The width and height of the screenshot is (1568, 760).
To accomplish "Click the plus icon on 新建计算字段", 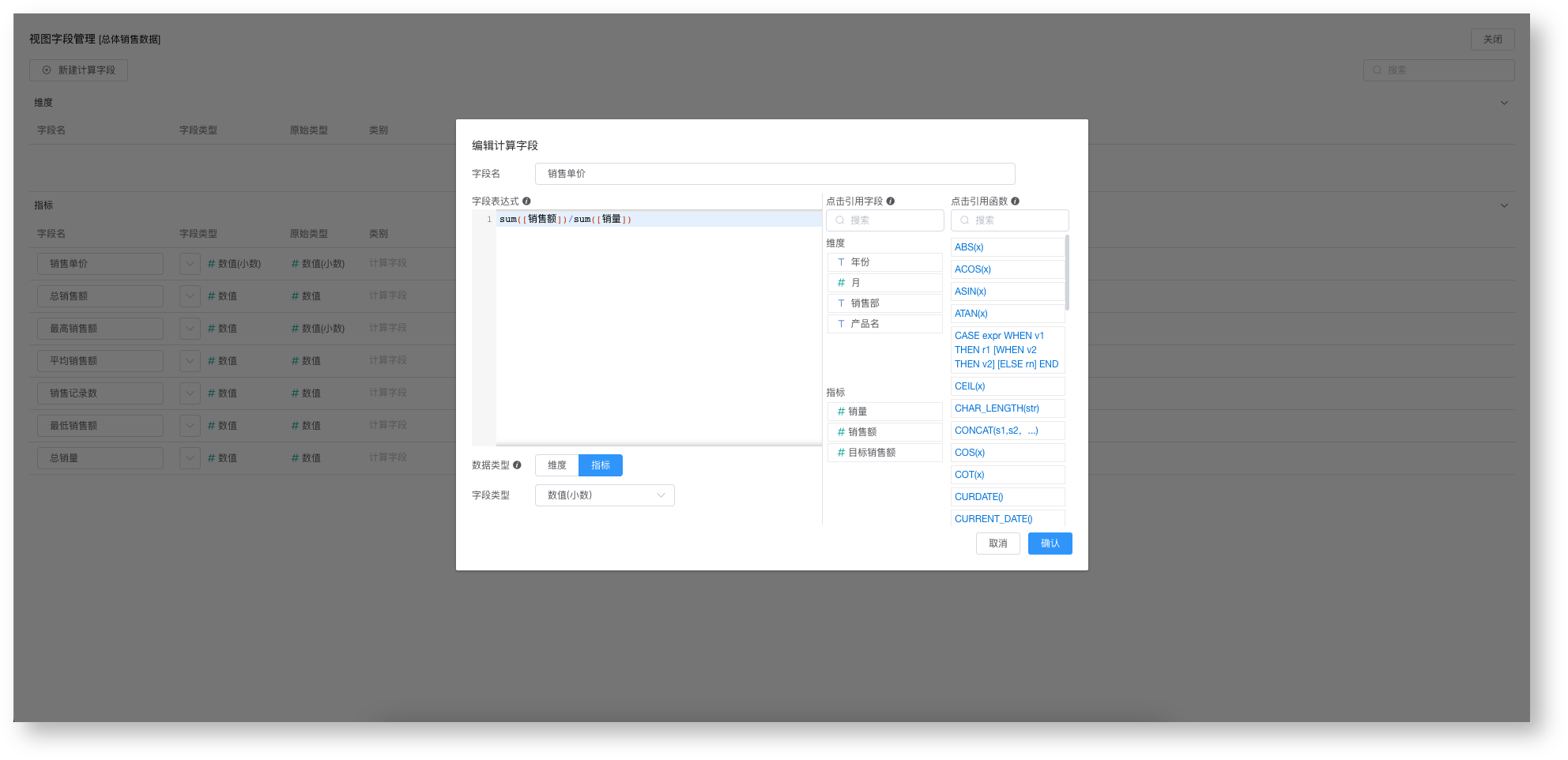I will [x=46, y=70].
